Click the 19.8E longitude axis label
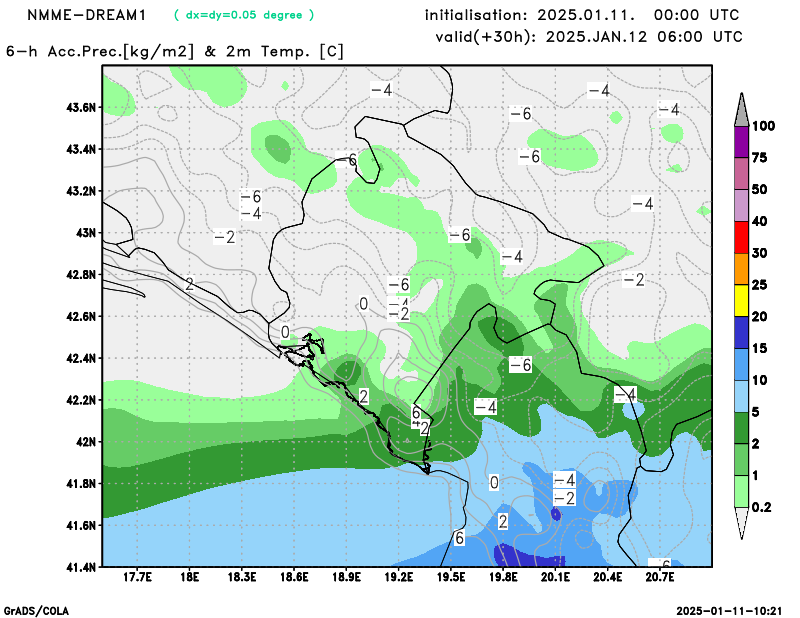The image size is (800, 618). (504, 578)
